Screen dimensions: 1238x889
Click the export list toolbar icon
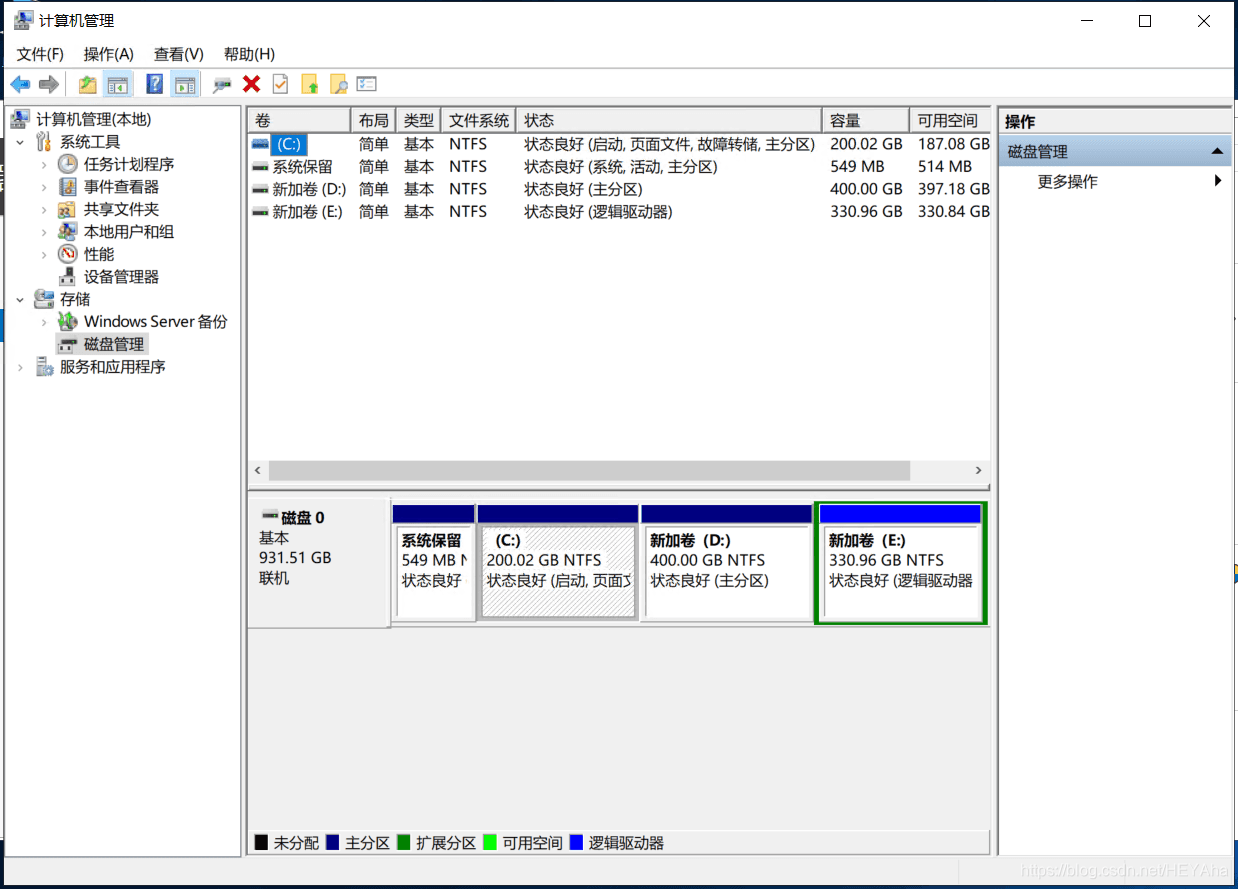(x=365, y=83)
